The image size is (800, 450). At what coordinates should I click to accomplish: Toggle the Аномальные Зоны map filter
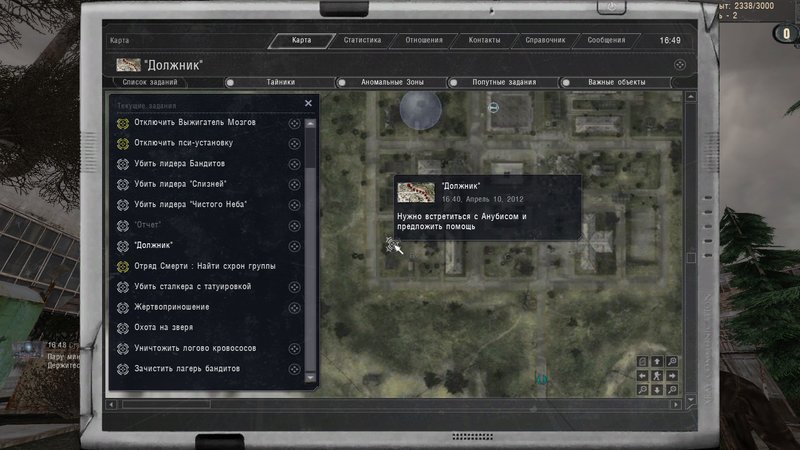[x=342, y=82]
